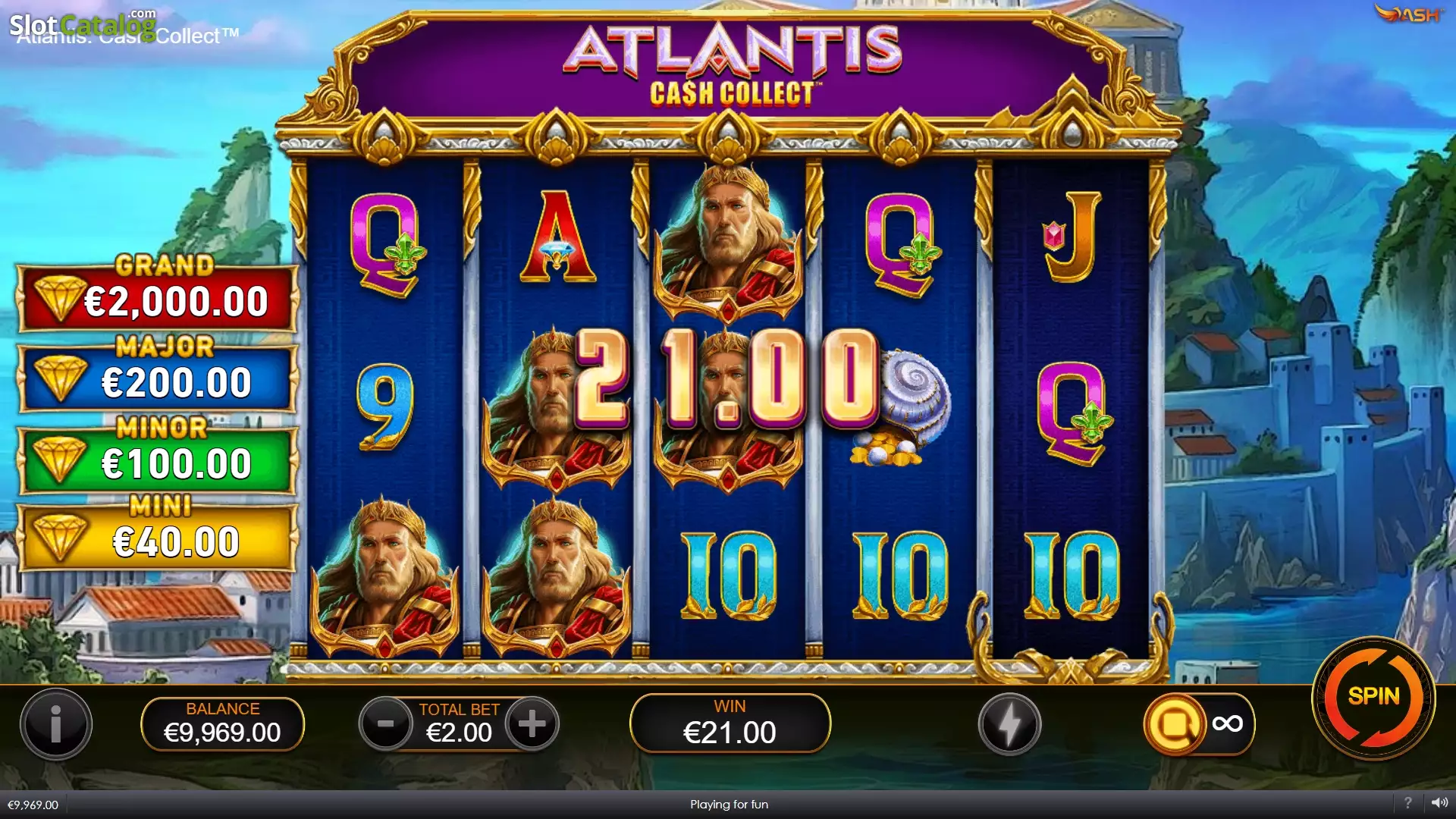
Task: Click the SlotCatalog logo link
Action: 83,26
